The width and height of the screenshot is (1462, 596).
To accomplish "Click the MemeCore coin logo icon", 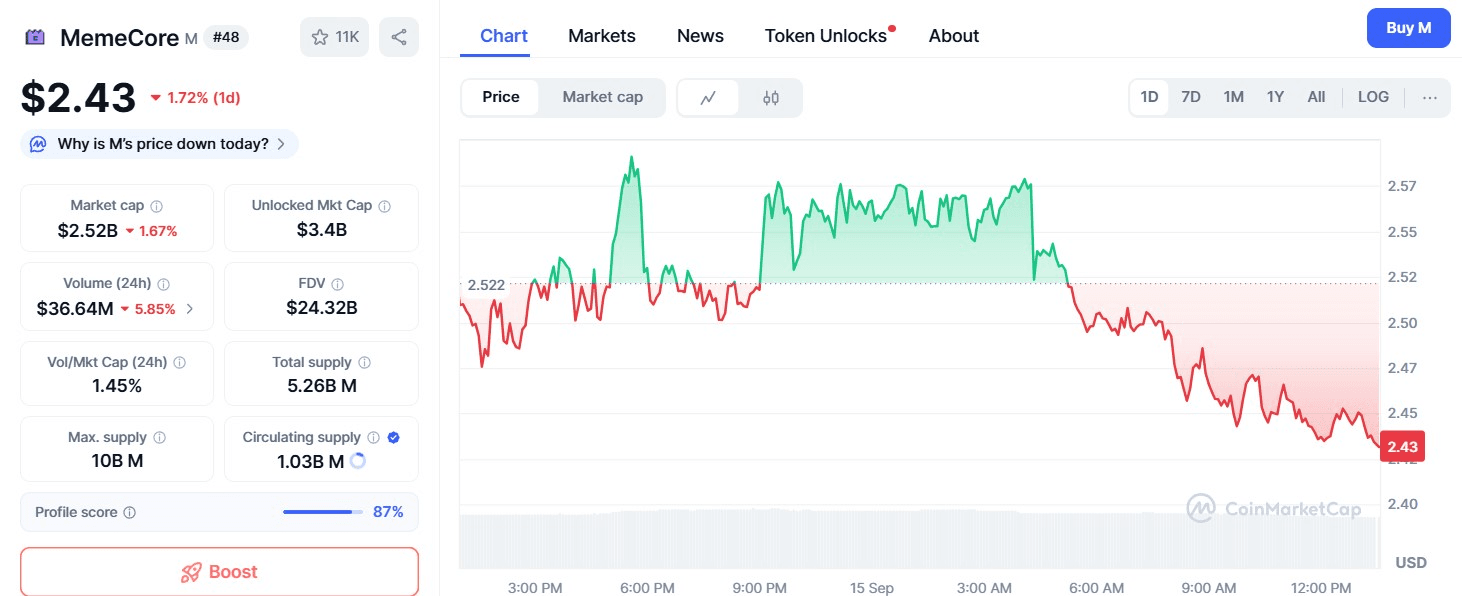I will pyautogui.click(x=35, y=38).
